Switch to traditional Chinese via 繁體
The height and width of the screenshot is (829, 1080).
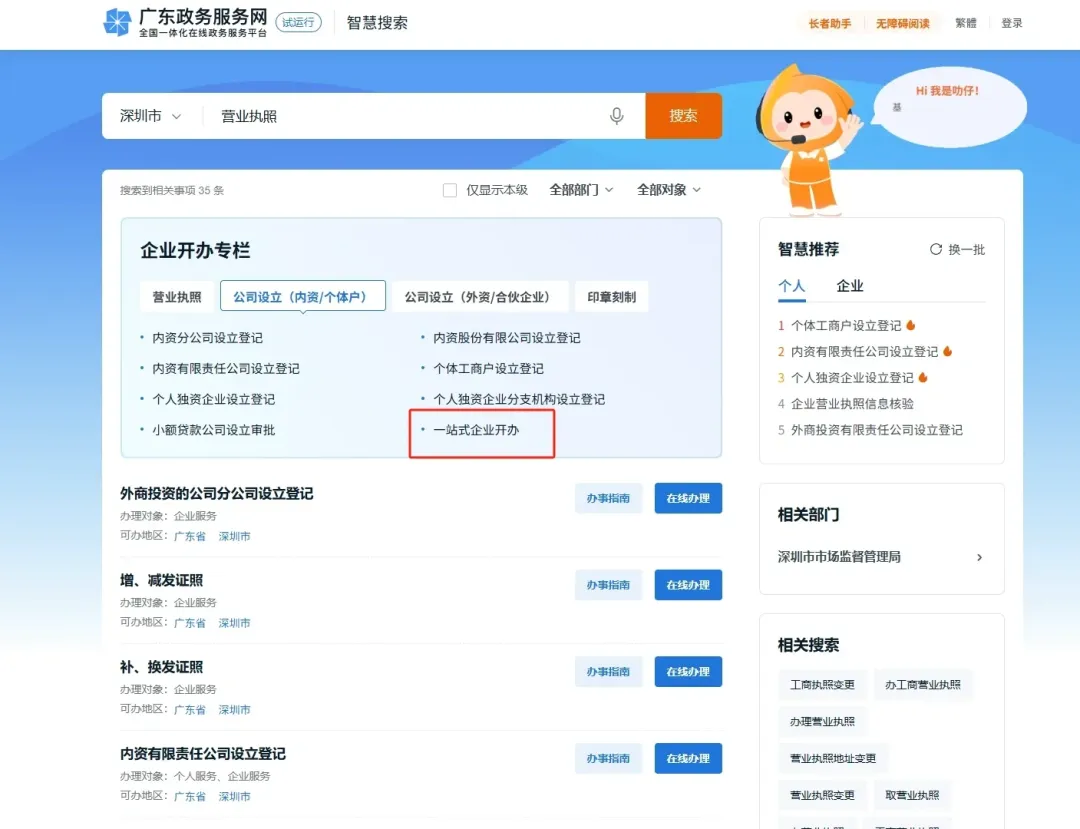[965, 22]
